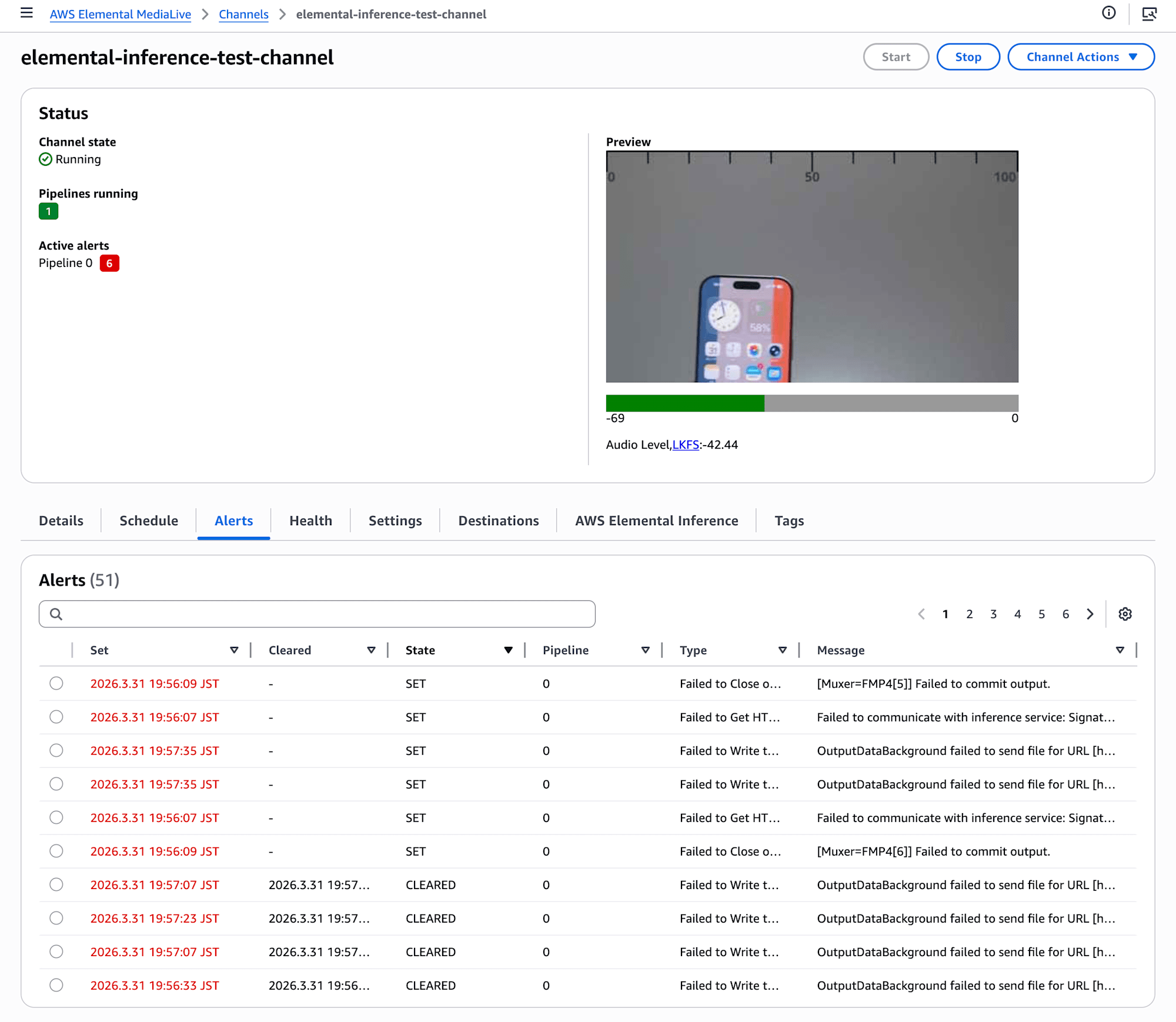
Task: Select the first alert row radio
Action: [x=56, y=683]
